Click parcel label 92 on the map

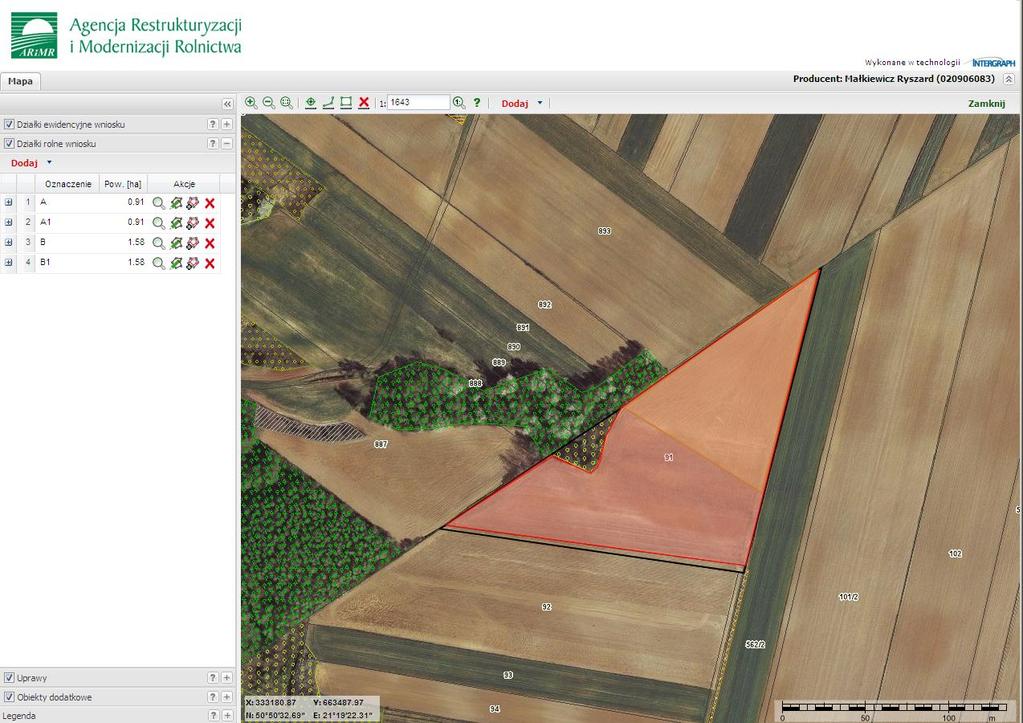[x=546, y=607]
